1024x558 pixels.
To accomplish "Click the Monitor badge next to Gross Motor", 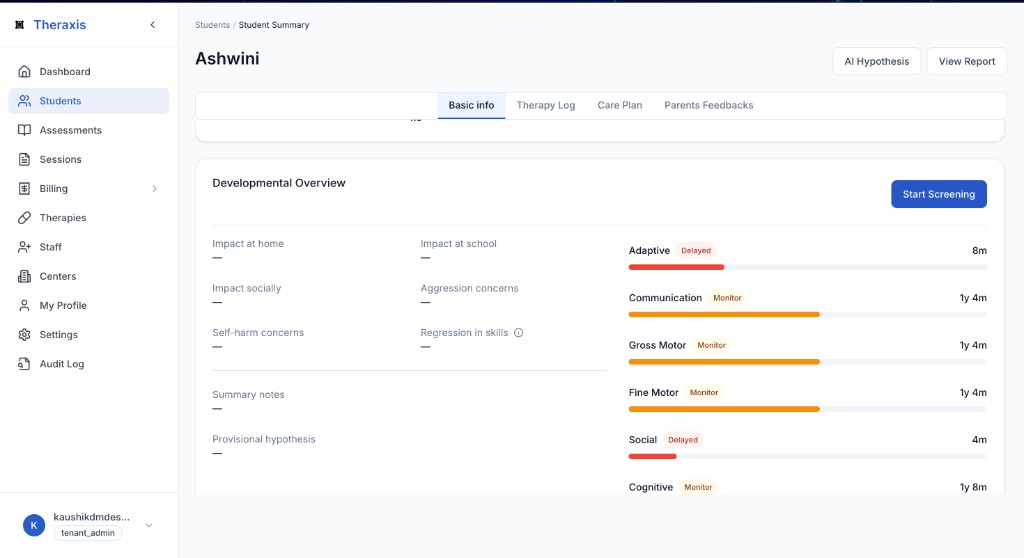I will [711, 345].
